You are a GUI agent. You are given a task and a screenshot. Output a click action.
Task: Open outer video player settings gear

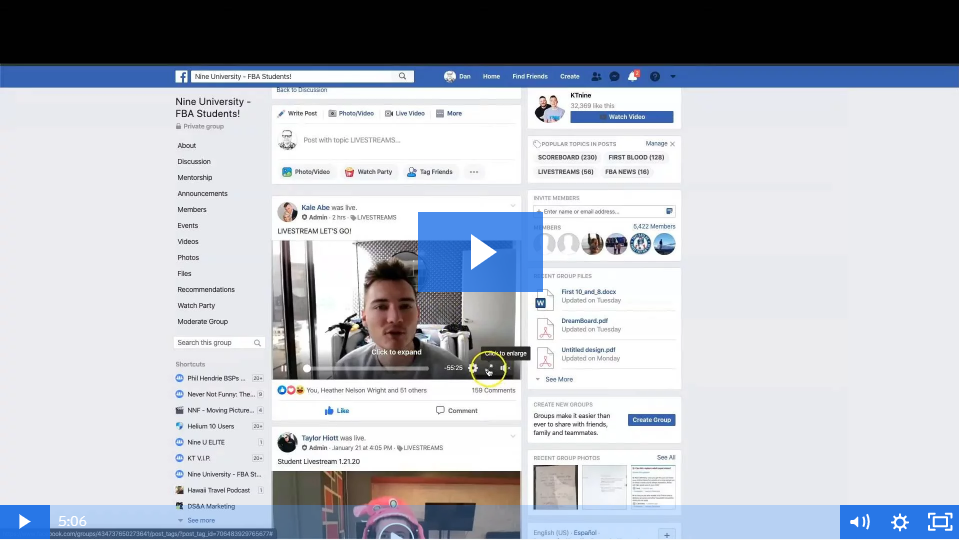pos(900,522)
